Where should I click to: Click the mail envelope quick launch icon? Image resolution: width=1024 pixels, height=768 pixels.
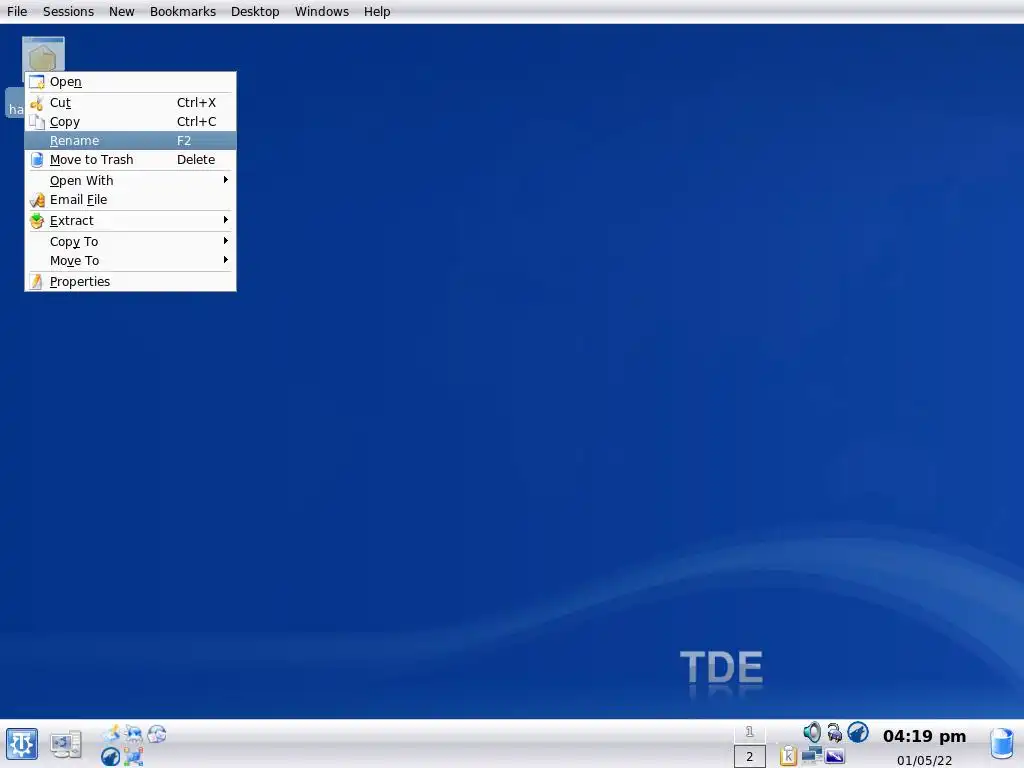click(x=133, y=733)
